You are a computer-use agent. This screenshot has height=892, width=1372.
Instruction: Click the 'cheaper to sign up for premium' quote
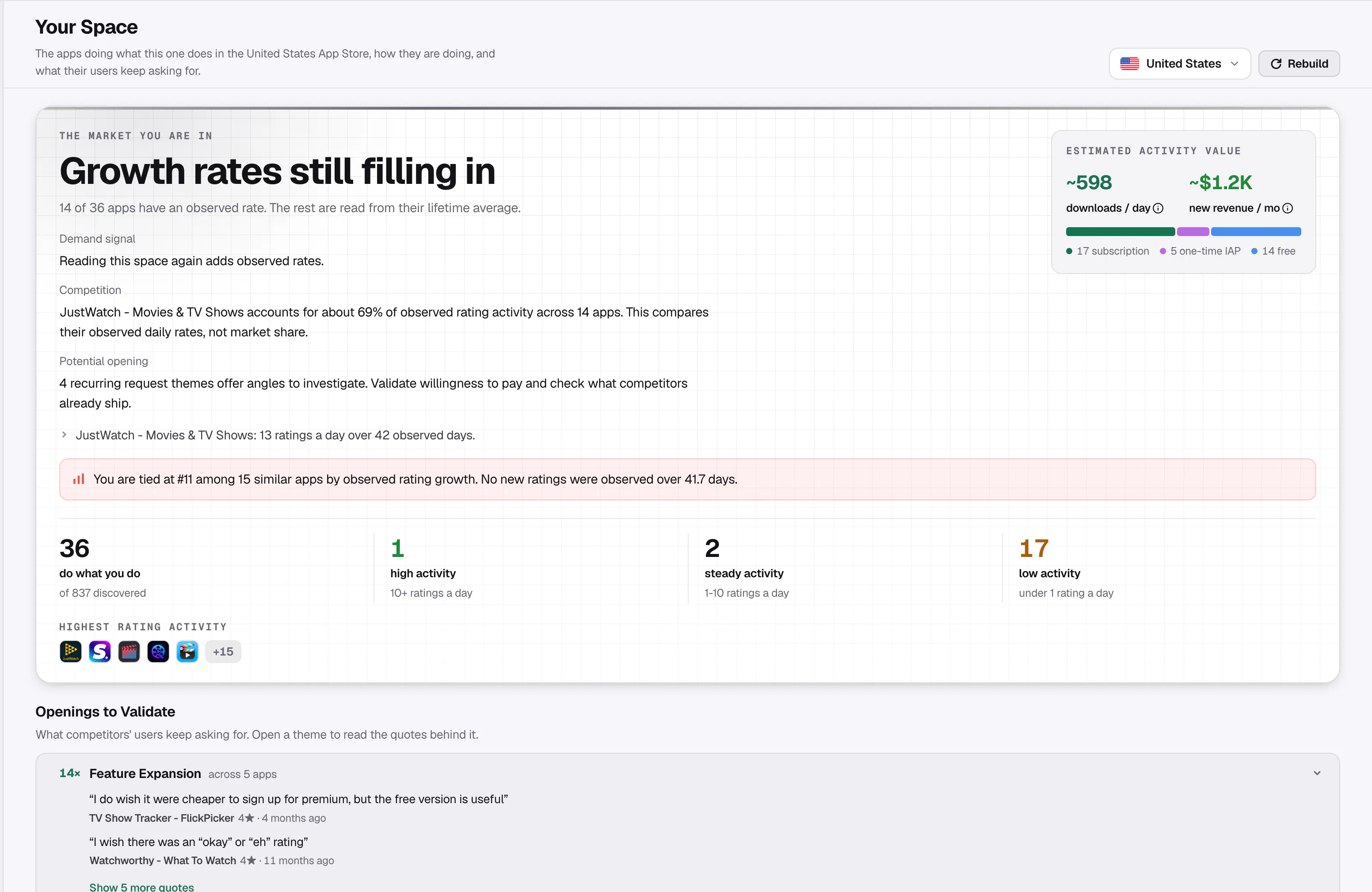pos(299,799)
